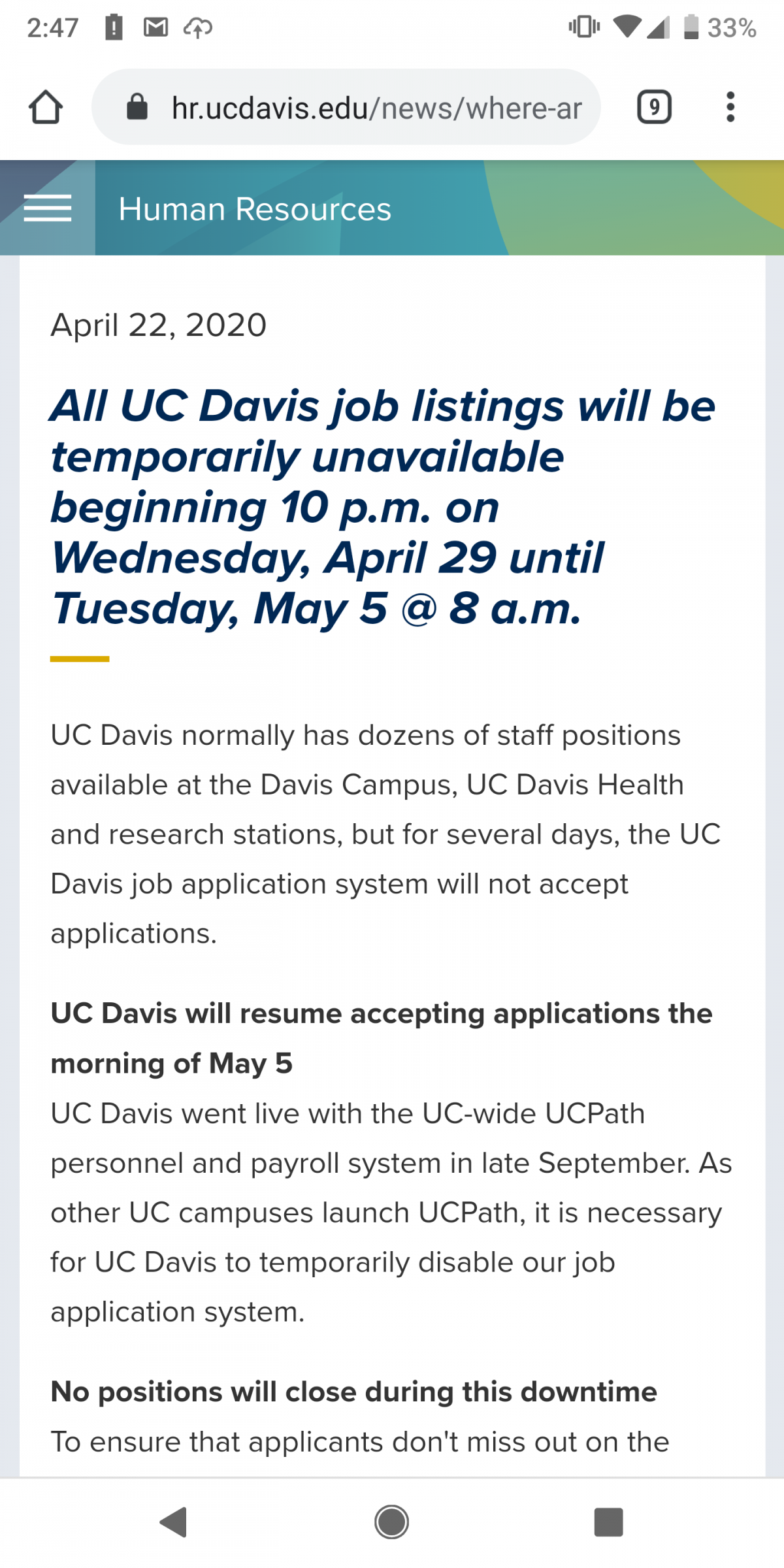Viewport: 784px width, 1568px height.
Task: Tap the Human Resources site title
Action: (255, 209)
